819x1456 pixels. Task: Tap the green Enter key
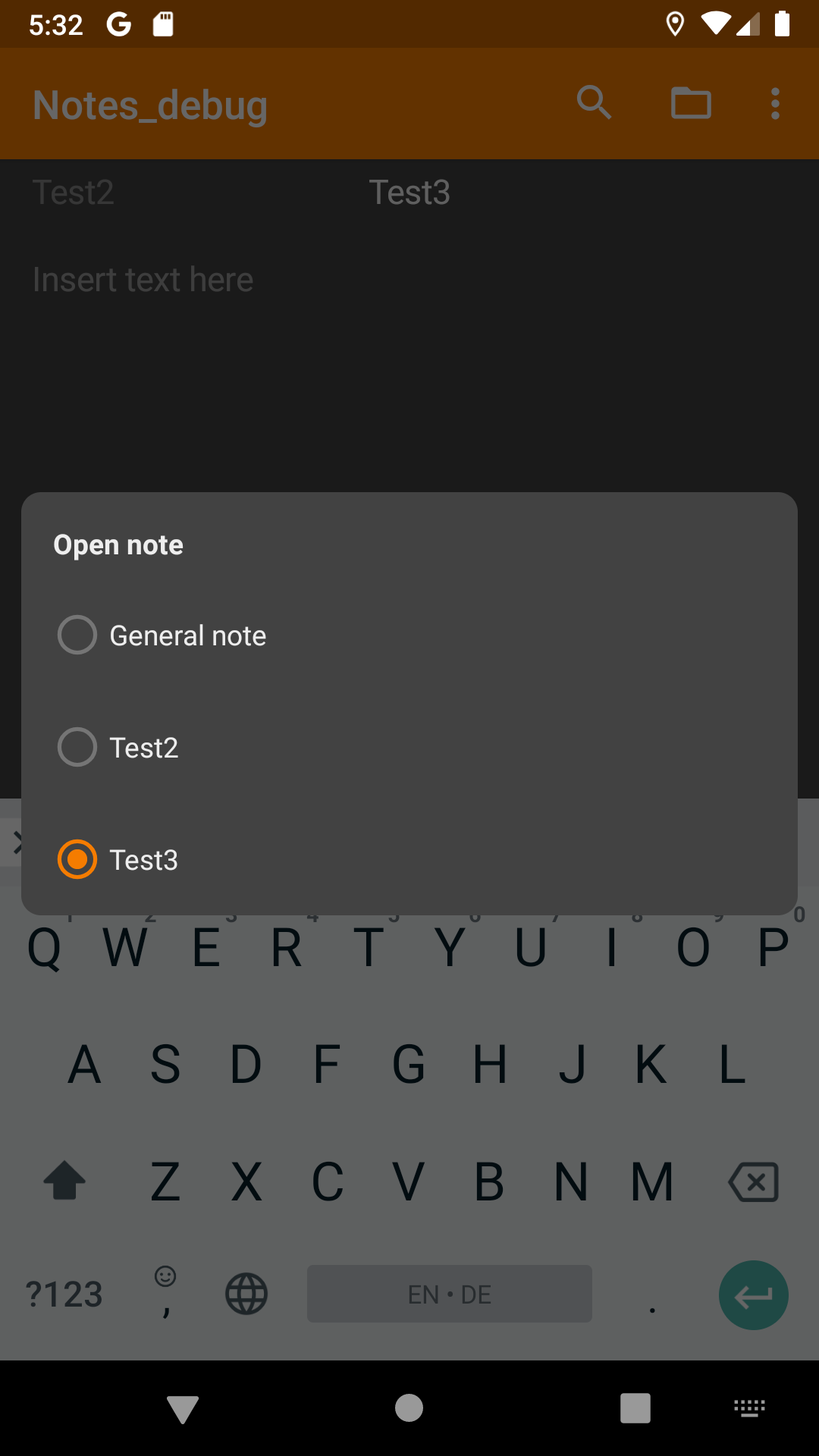[753, 1294]
